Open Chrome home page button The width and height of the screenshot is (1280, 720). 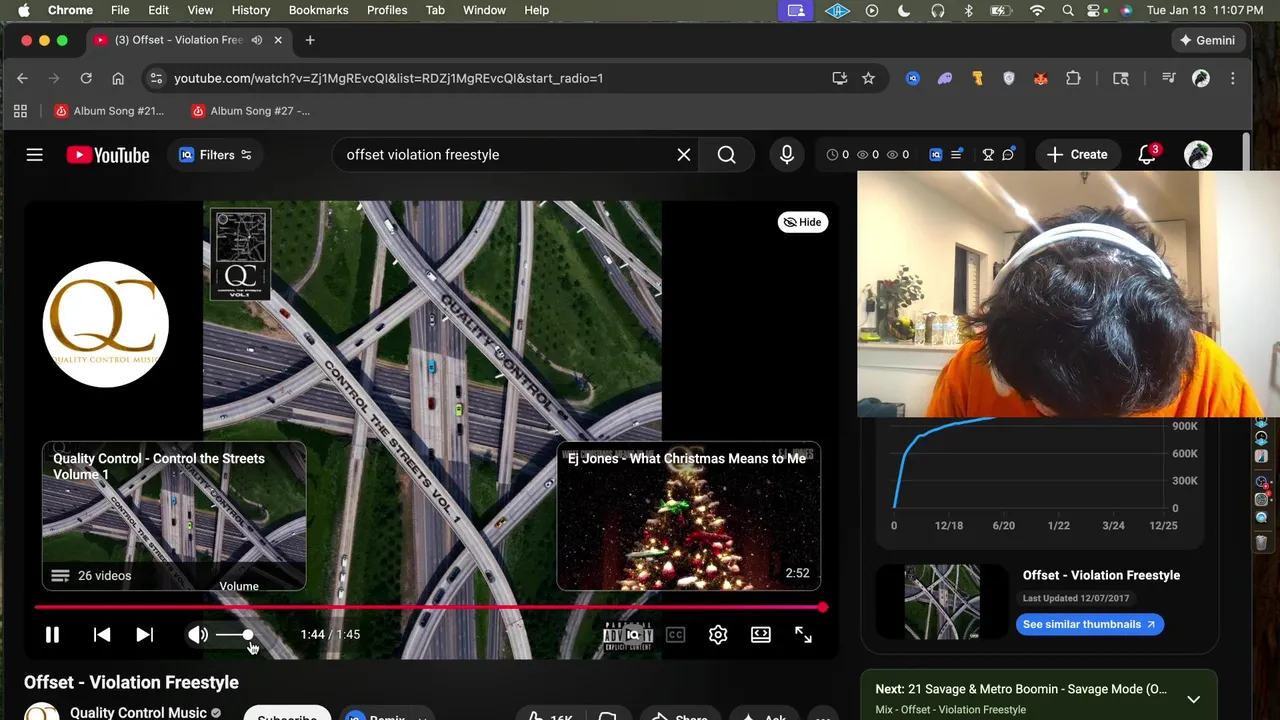118,78
